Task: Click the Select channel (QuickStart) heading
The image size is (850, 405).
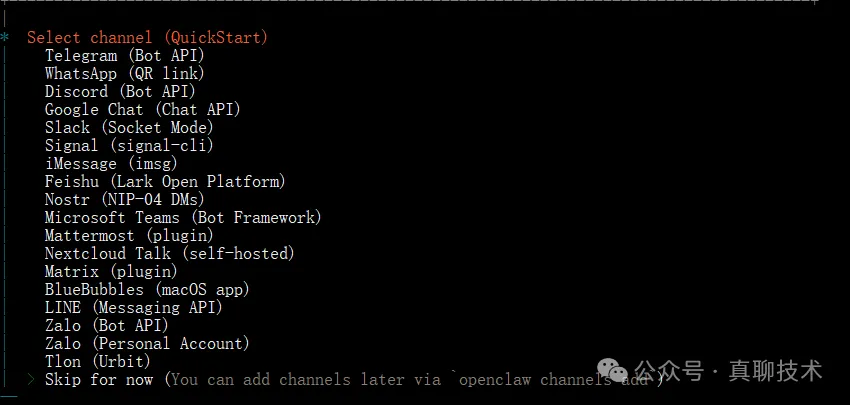Action: pyautogui.click(x=147, y=38)
